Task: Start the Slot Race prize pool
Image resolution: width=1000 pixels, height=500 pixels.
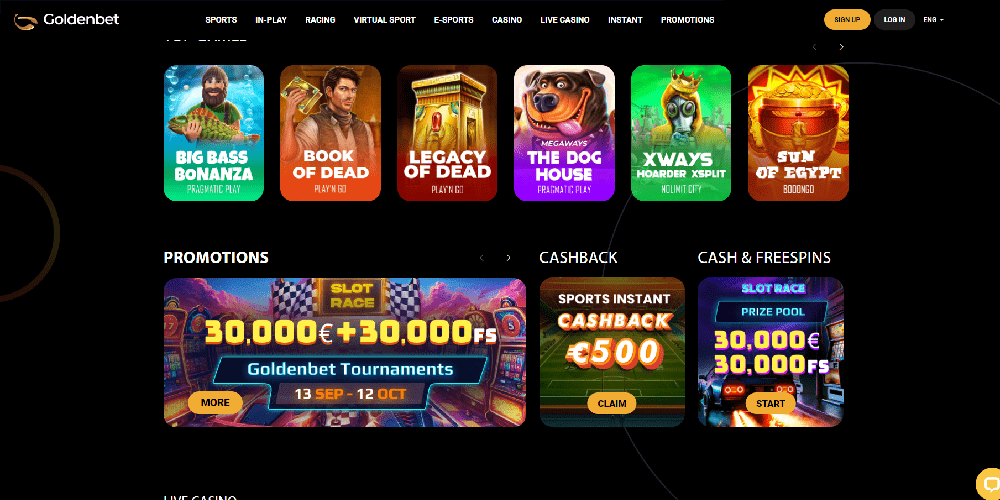Action: click(770, 403)
